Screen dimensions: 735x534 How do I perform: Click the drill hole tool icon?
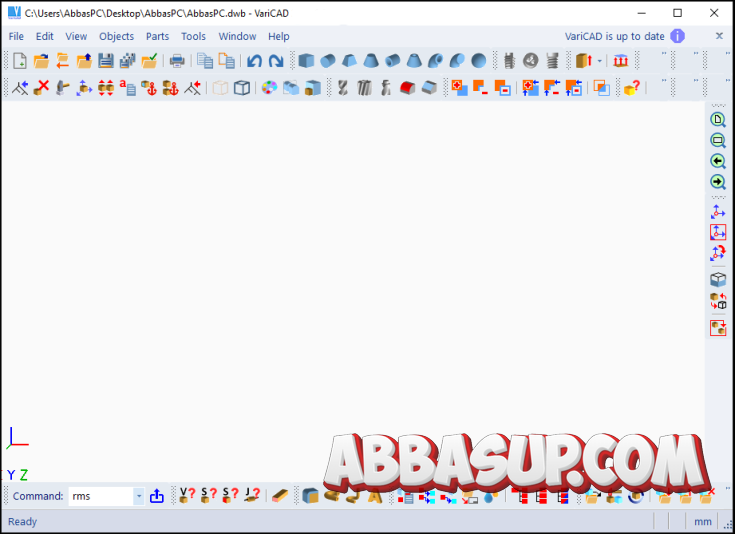(343, 87)
